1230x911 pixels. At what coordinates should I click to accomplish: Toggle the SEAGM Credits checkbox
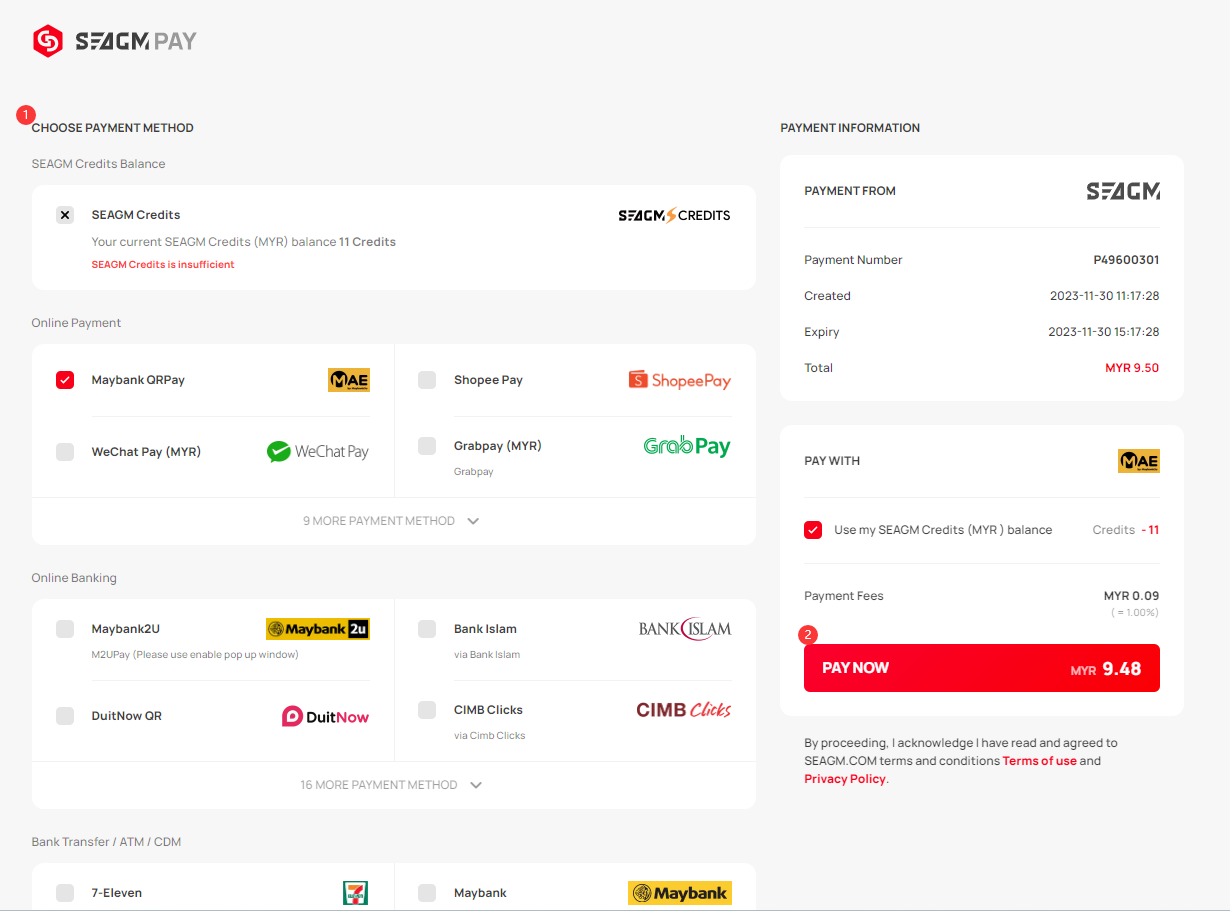[x=65, y=215]
